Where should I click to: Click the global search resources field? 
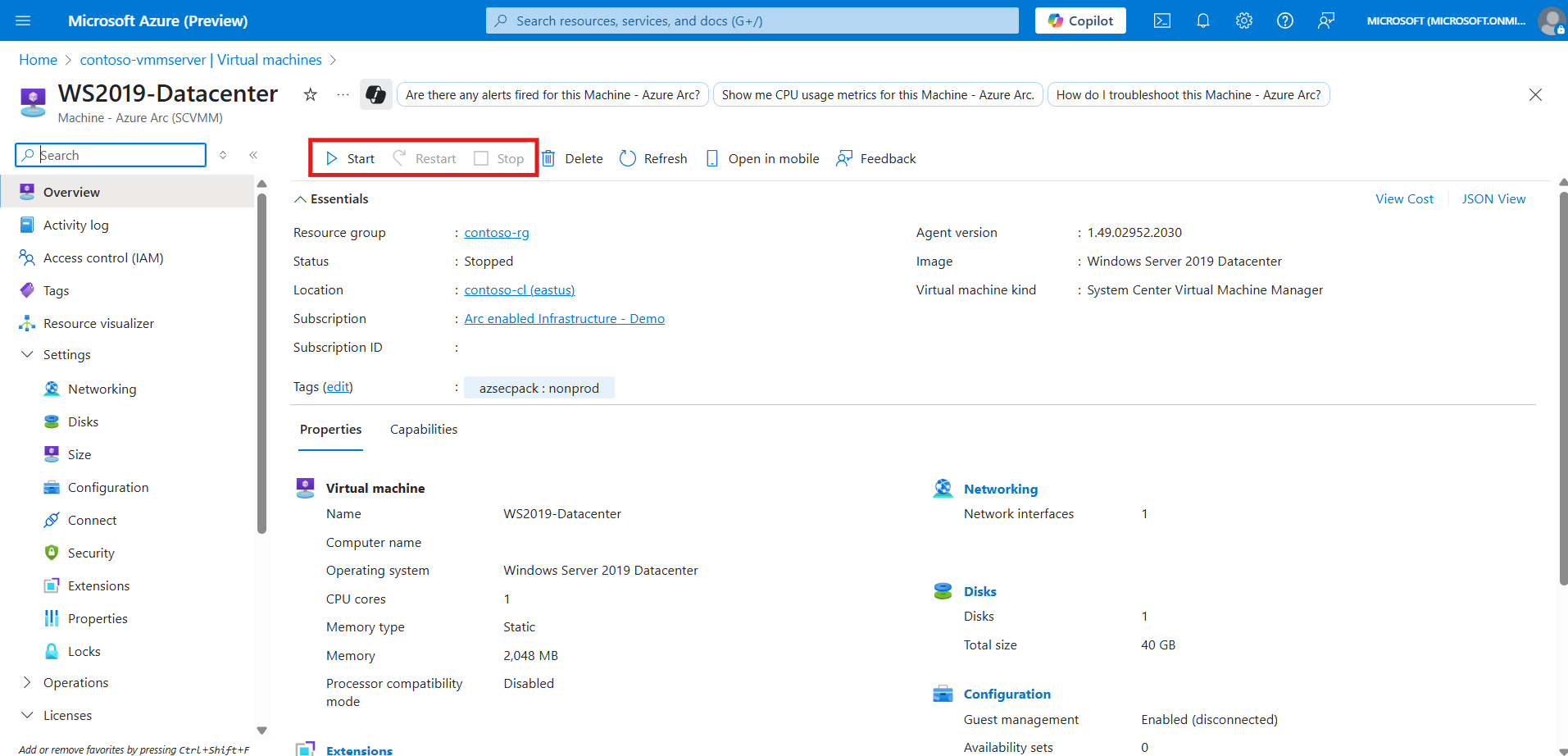click(x=752, y=20)
